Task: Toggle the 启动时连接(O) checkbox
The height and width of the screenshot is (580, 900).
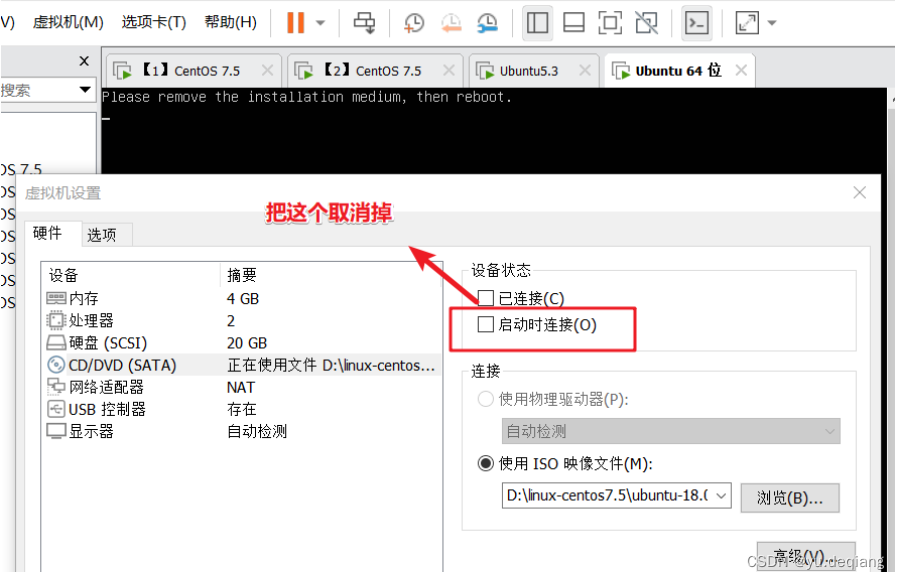Action: point(486,324)
